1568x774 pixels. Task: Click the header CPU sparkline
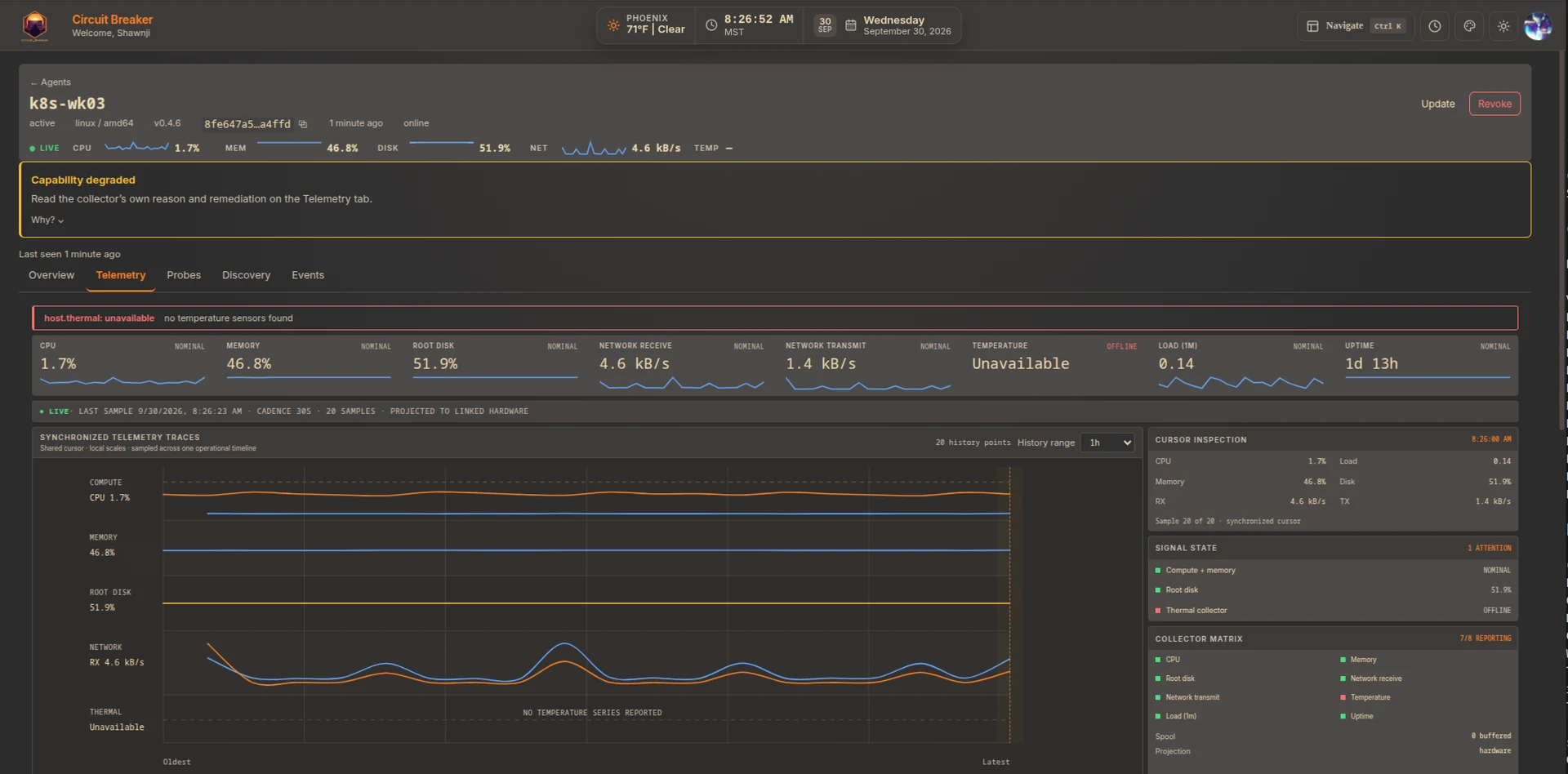[x=136, y=147]
